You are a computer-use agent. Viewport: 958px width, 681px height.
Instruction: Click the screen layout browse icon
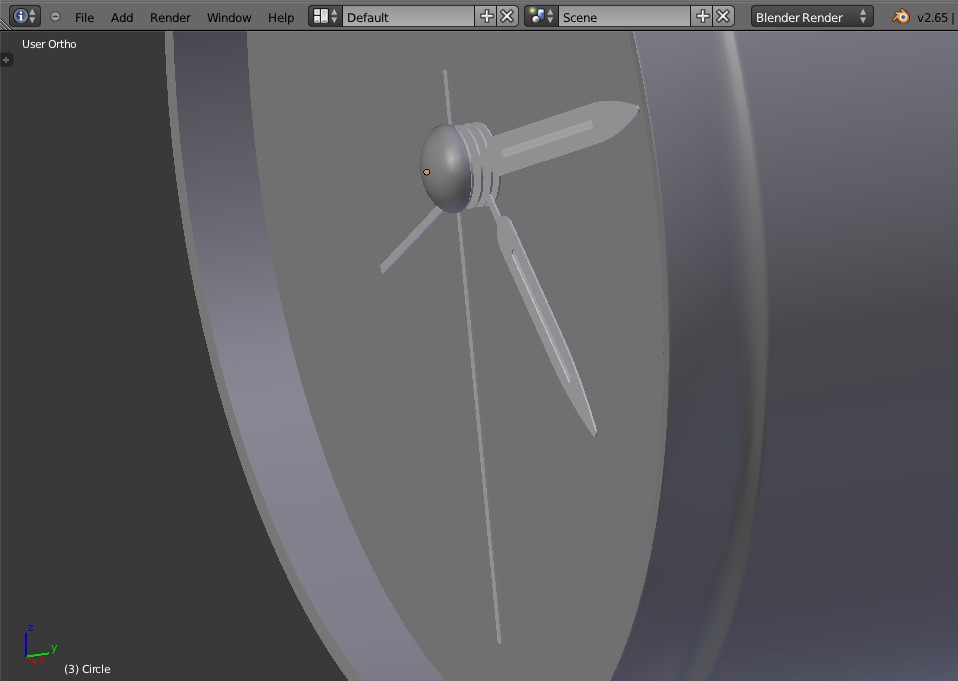[x=320, y=16]
